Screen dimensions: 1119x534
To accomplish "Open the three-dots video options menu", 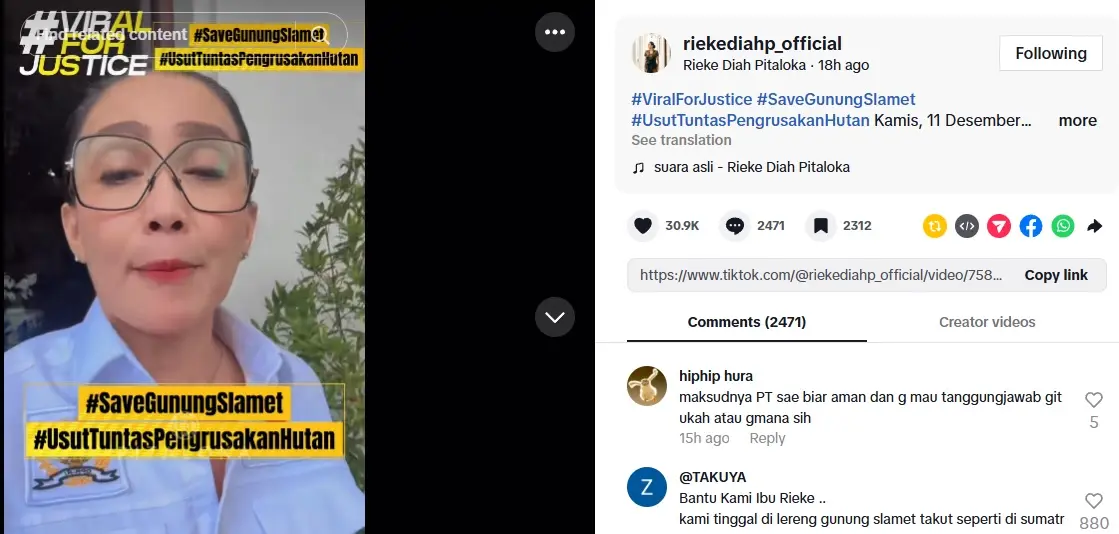I will (555, 32).
